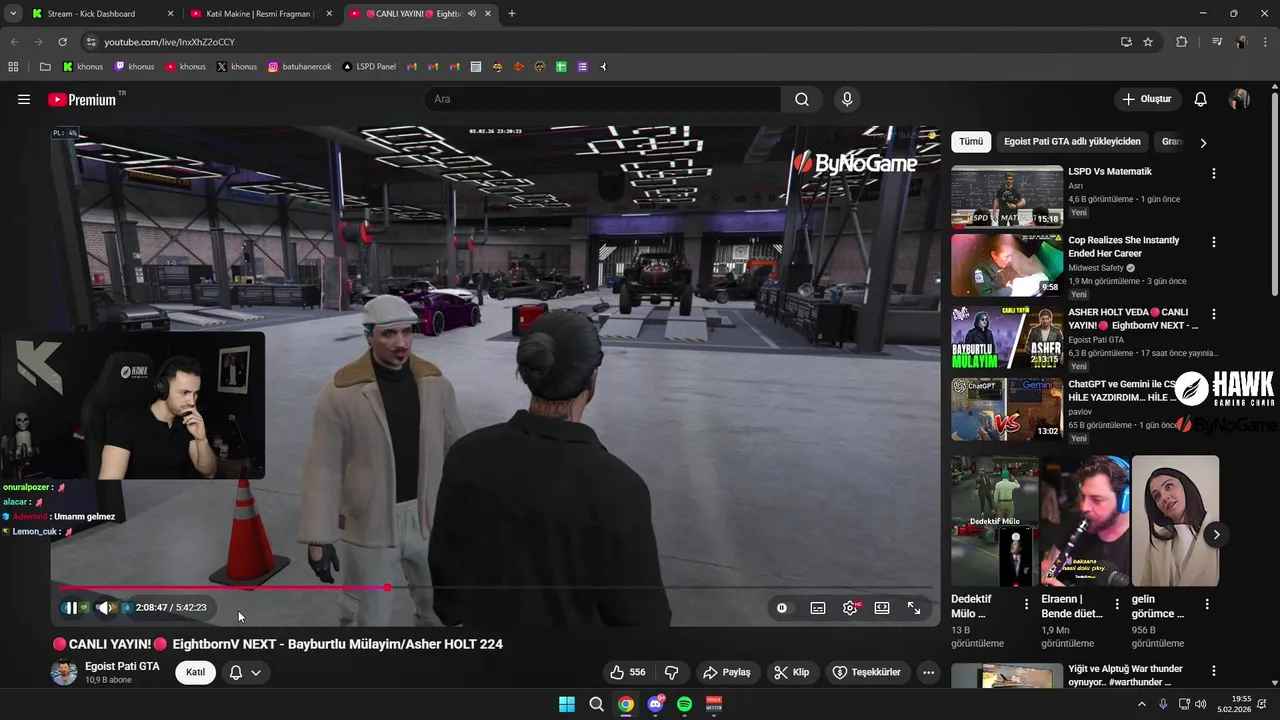This screenshot has height=720, width=1280.
Task: Open options for Elraenn short
Action: click(x=1117, y=604)
